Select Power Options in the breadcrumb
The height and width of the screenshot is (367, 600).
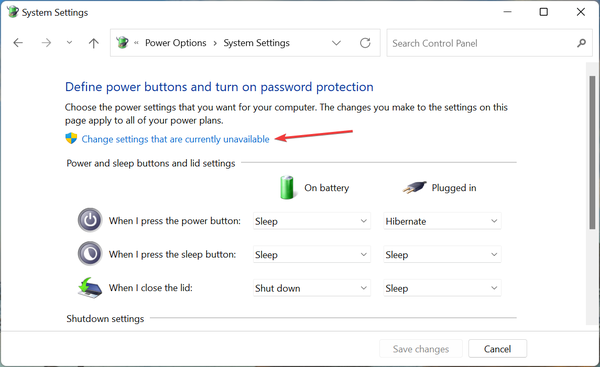pos(176,43)
